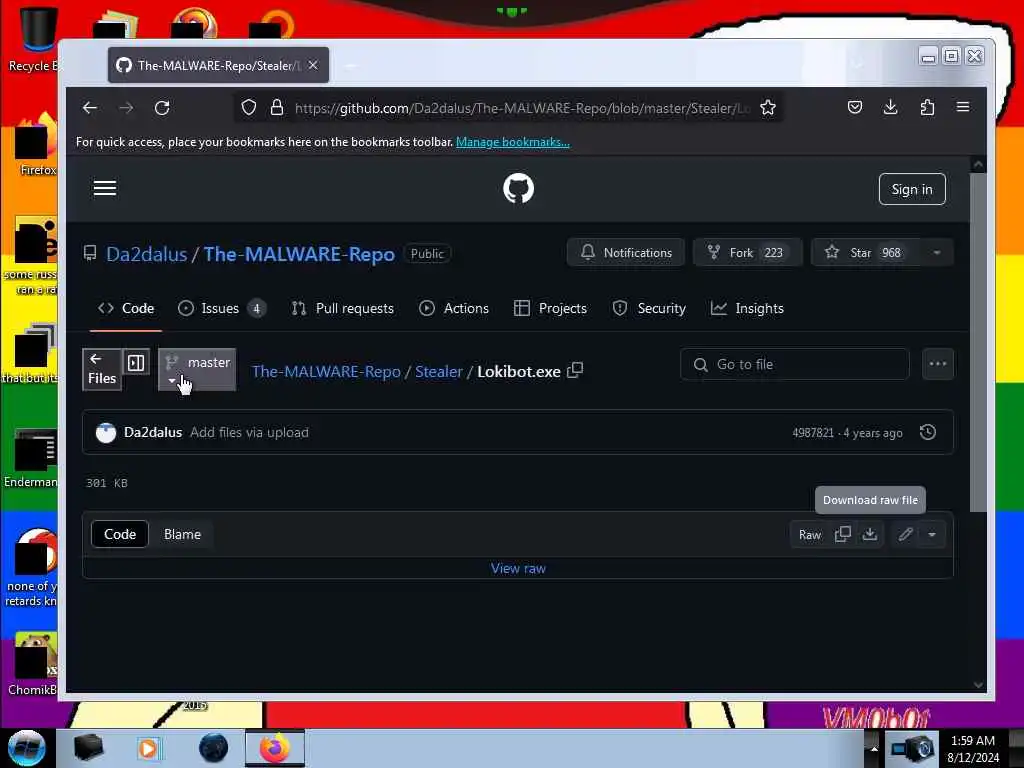Go back to Files list
Screen dimensions: 1024x768
102,370
